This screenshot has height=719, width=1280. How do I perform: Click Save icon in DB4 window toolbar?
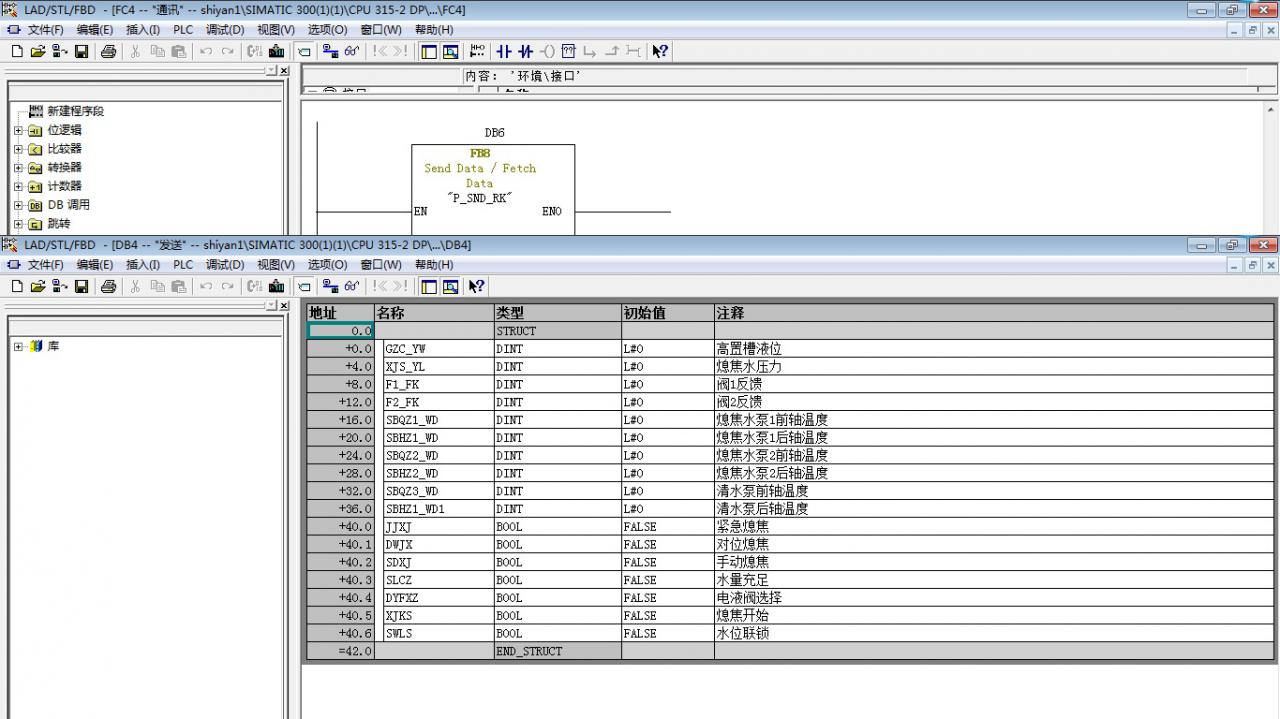81,286
